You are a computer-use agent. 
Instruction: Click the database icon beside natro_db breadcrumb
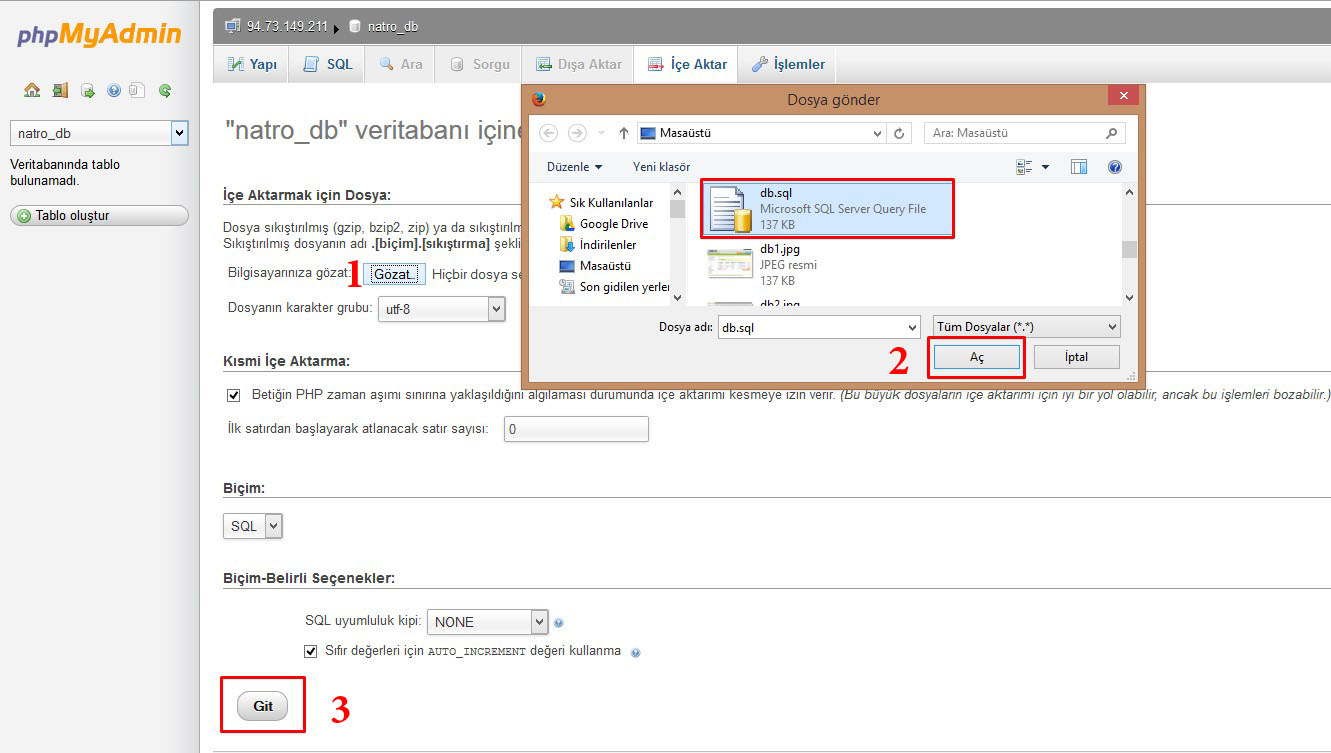pyautogui.click(x=355, y=26)
